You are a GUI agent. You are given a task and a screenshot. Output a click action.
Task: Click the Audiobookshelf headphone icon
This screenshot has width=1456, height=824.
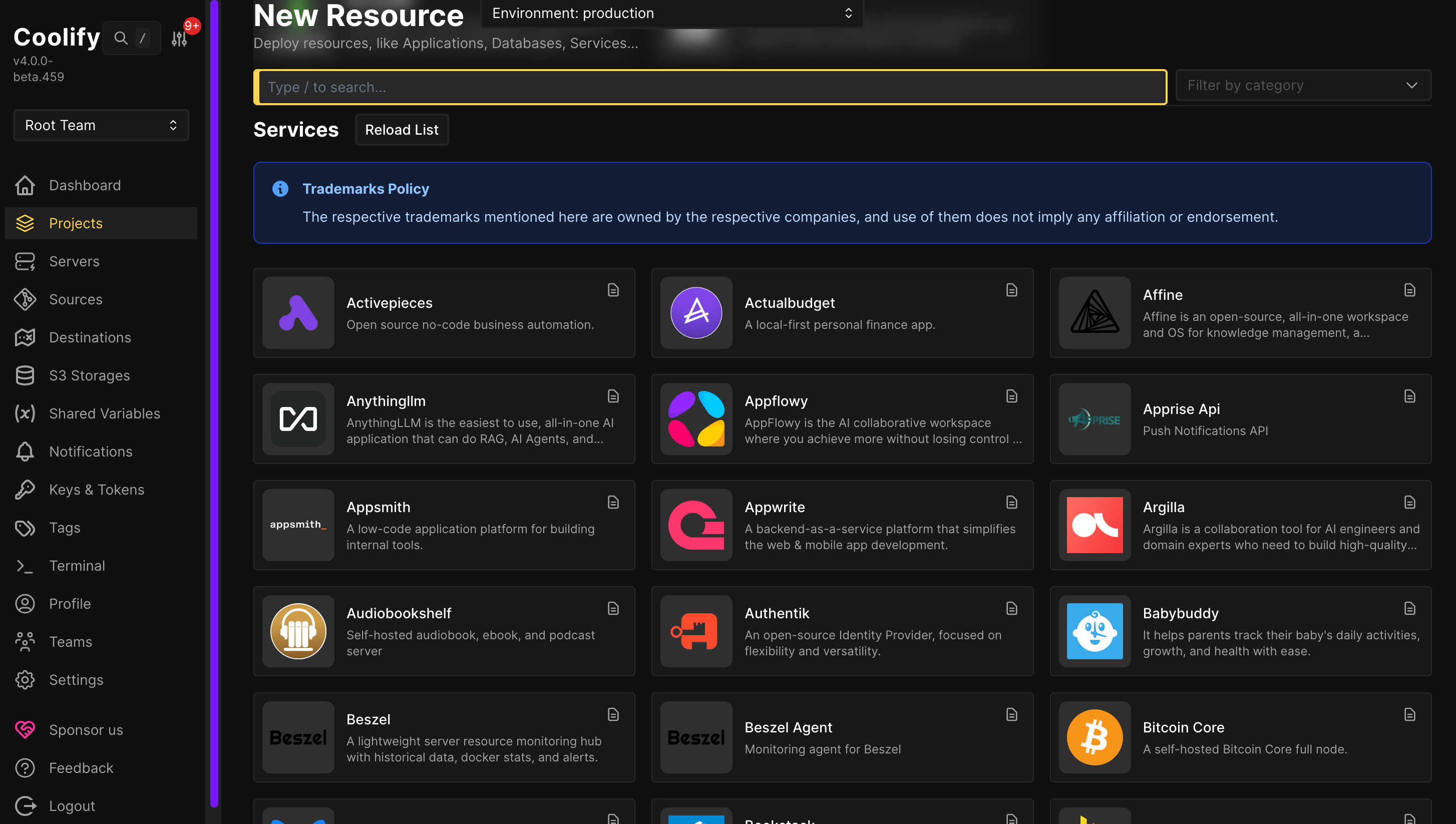click(x=298, y=631)
